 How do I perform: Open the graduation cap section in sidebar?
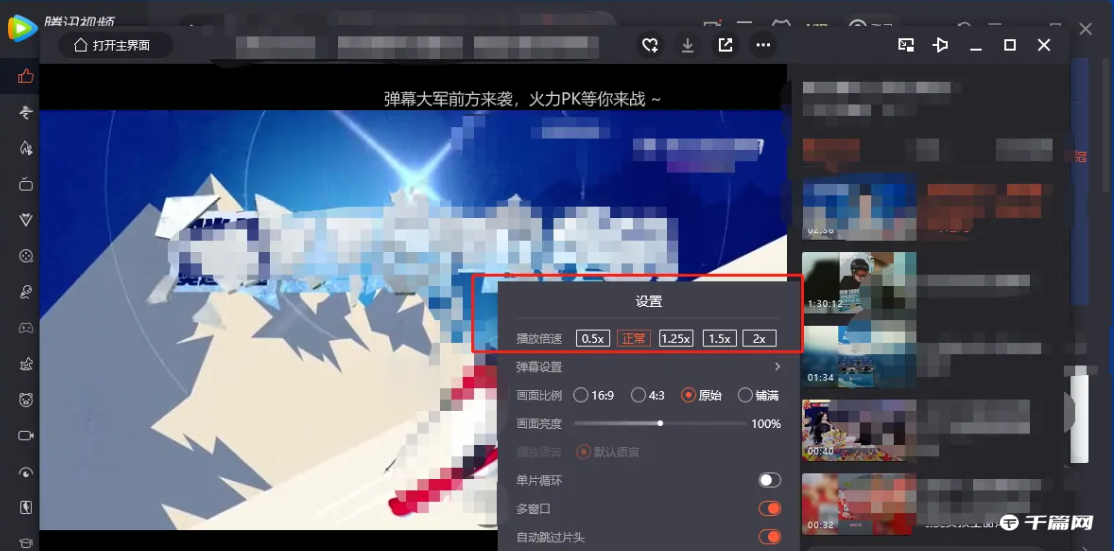(26, 544)
